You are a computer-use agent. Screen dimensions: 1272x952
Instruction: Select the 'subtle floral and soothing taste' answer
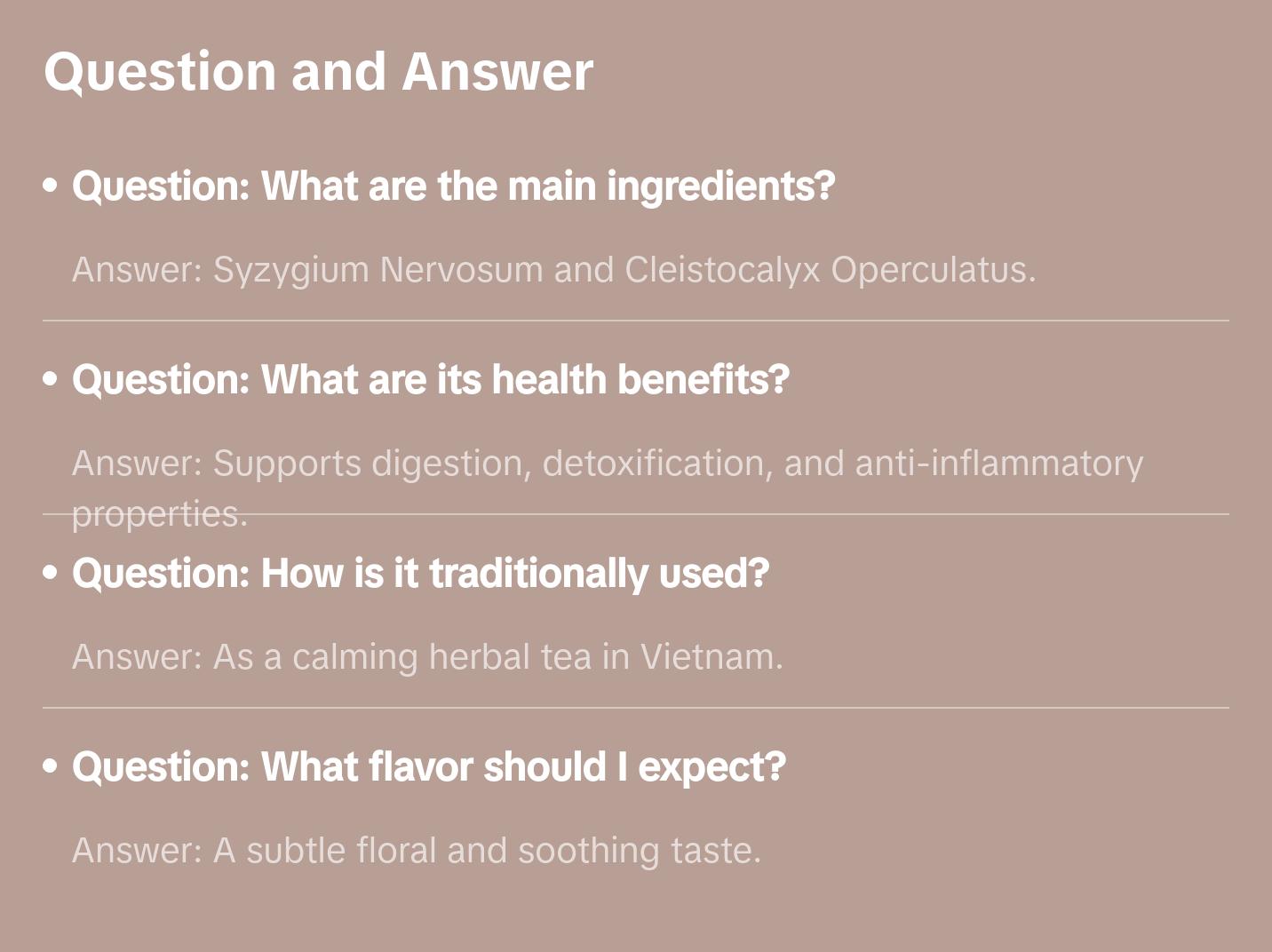tap(416, 850)
